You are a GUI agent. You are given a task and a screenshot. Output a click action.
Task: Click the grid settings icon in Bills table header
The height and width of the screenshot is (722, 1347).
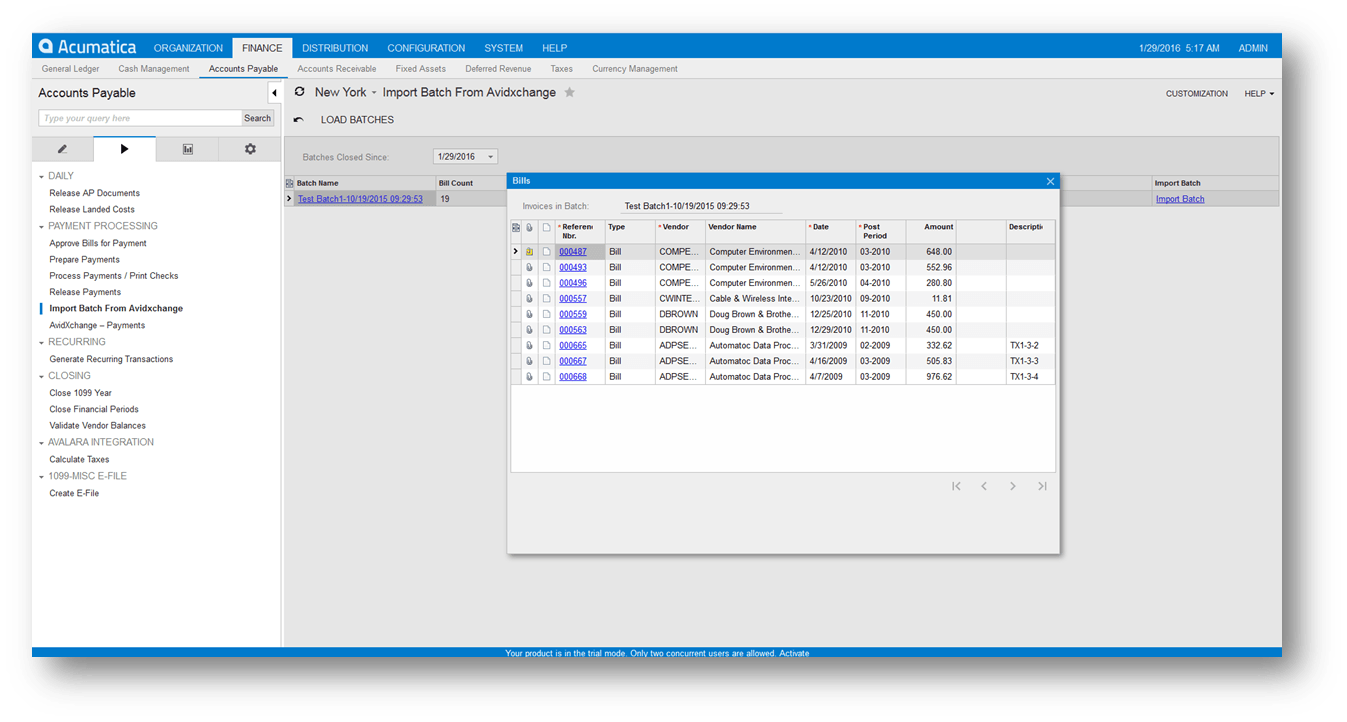coord(516,227)
